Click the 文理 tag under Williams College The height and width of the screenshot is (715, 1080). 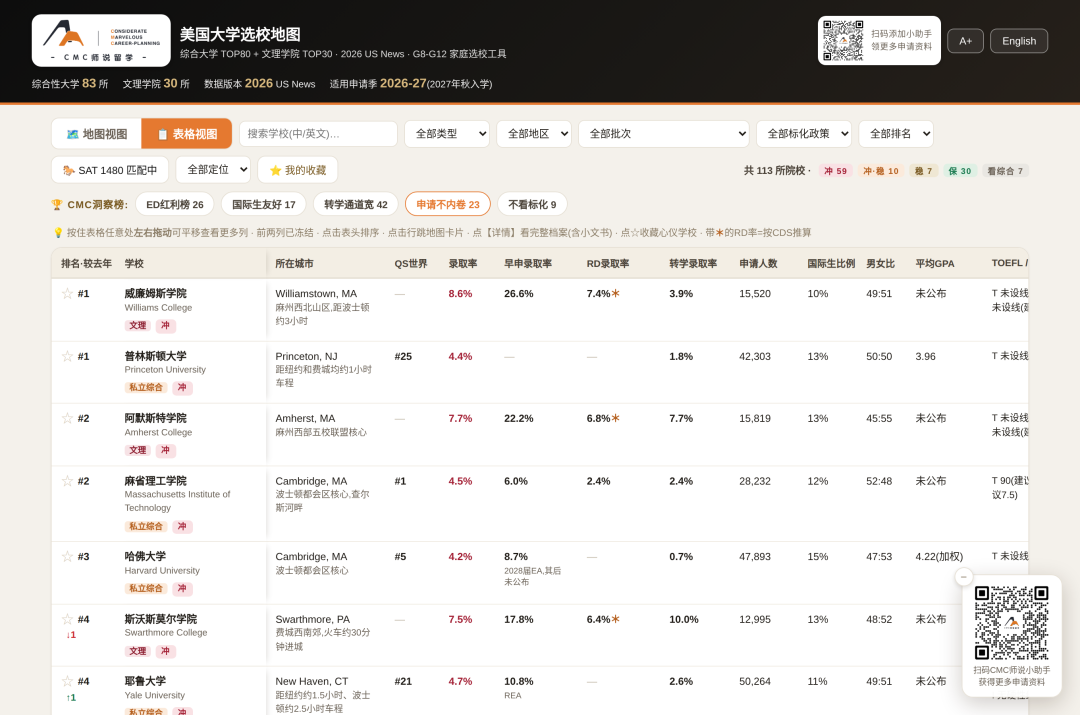pyautogui.click(x=138, y=326)
